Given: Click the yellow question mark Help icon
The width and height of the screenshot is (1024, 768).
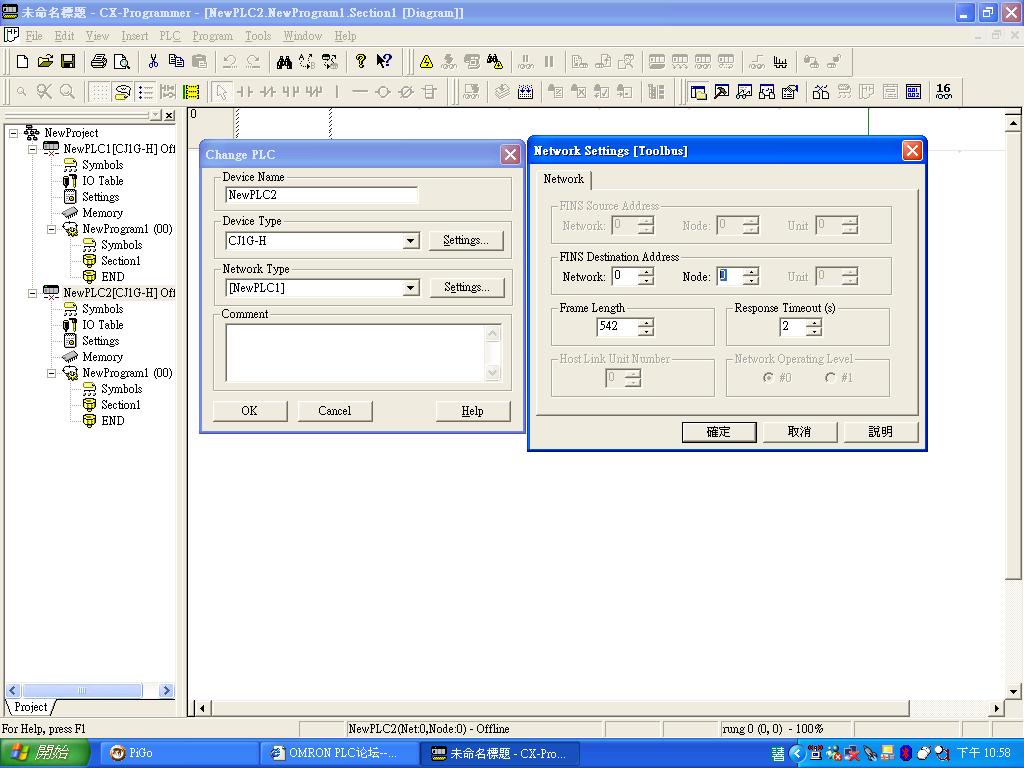Looking at the screenshot, I should point(360,61).
